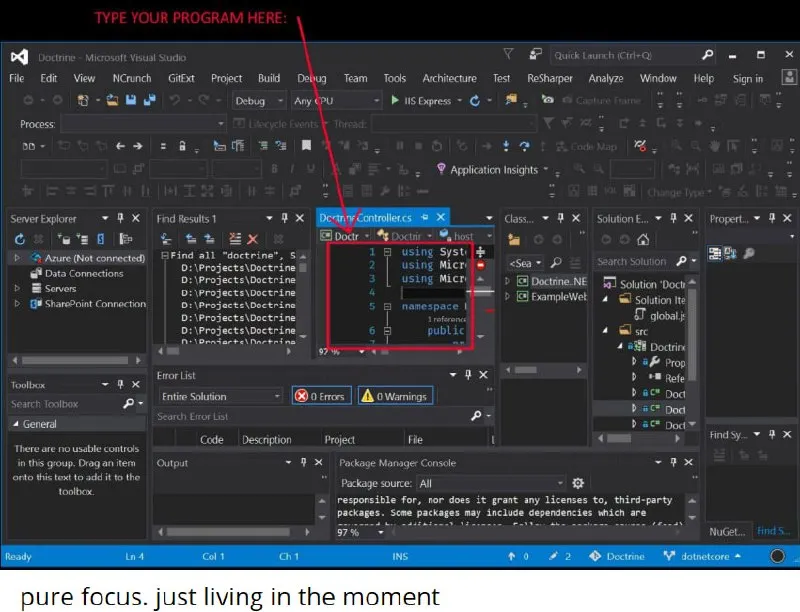Toggle auto-hide pin on Output panel
The height and width of the screenshot is (612, 800).
[304, 462]
